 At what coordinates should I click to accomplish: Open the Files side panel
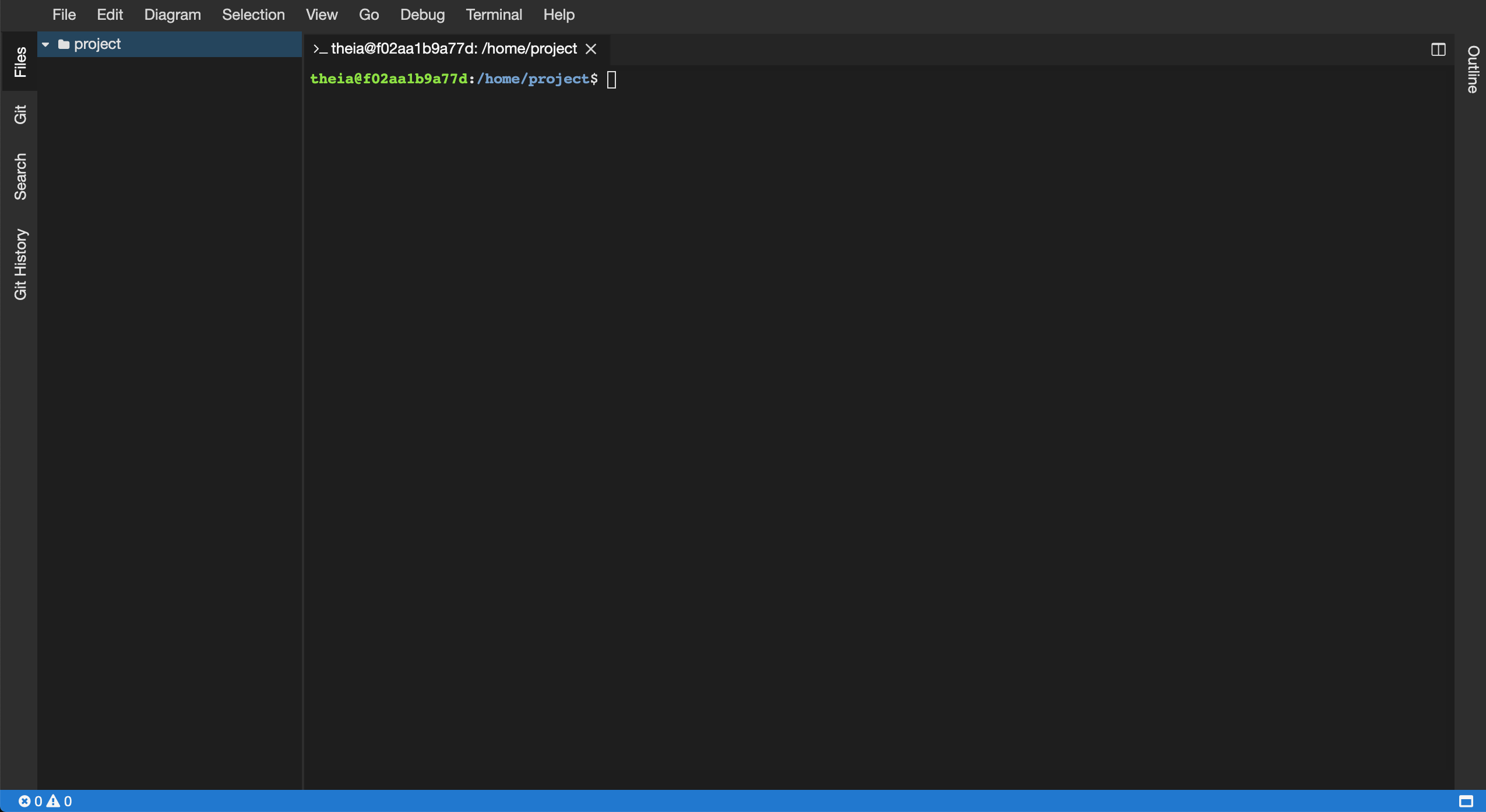(x=20, y=62)
